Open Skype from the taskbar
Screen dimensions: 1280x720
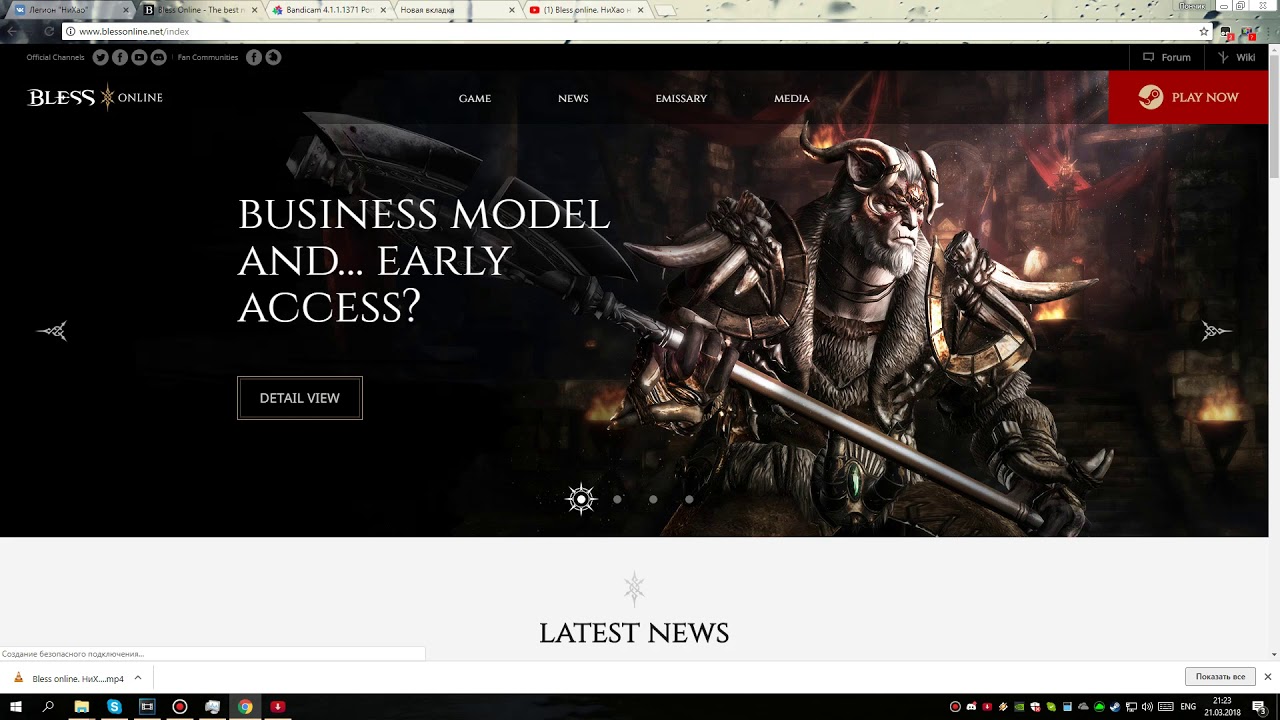click(x=114, y=707)
